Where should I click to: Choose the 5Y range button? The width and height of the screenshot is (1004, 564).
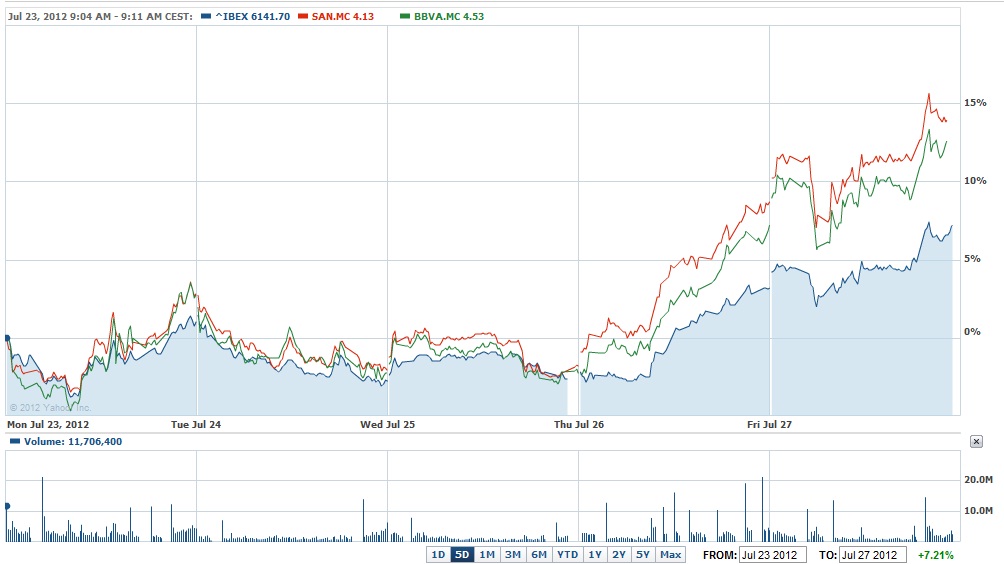click(x=642, y=554)
